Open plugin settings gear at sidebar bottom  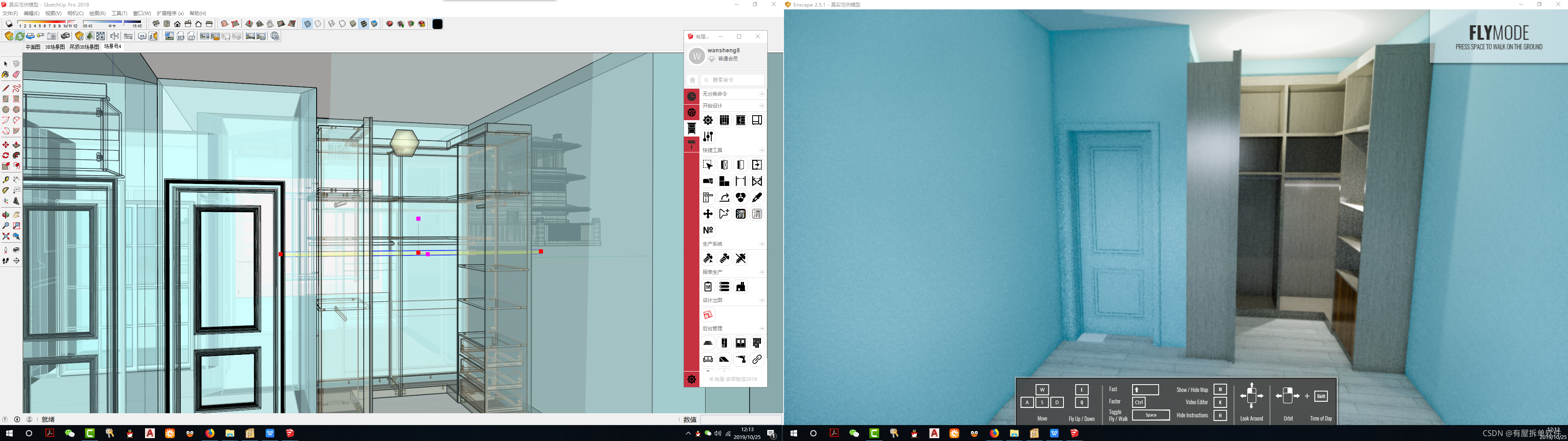[x=692, y=379]
